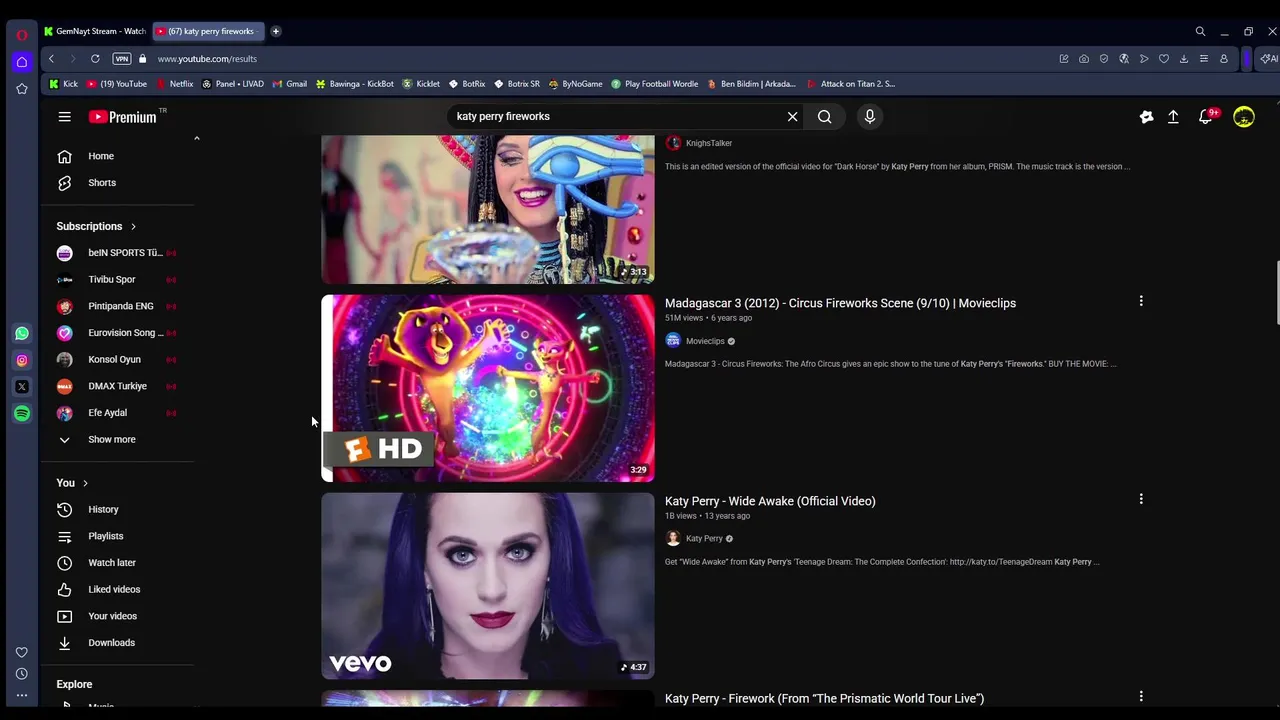Screen dimensions: 1280x720
Task: Open the Kick bookmark
Action: pos(63,84)
